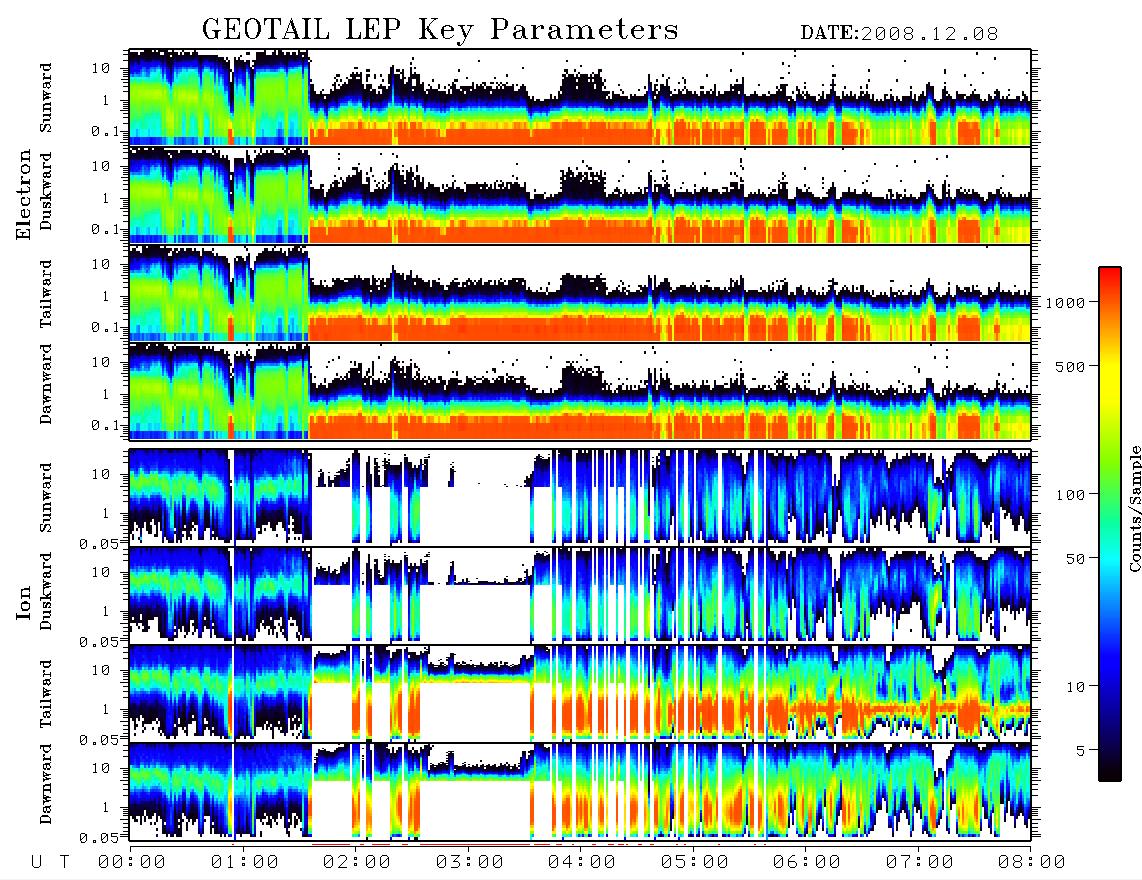Click the Ion Sunward spectrogram panel
The image size is (1142, 880).
(x=580, y=497)
